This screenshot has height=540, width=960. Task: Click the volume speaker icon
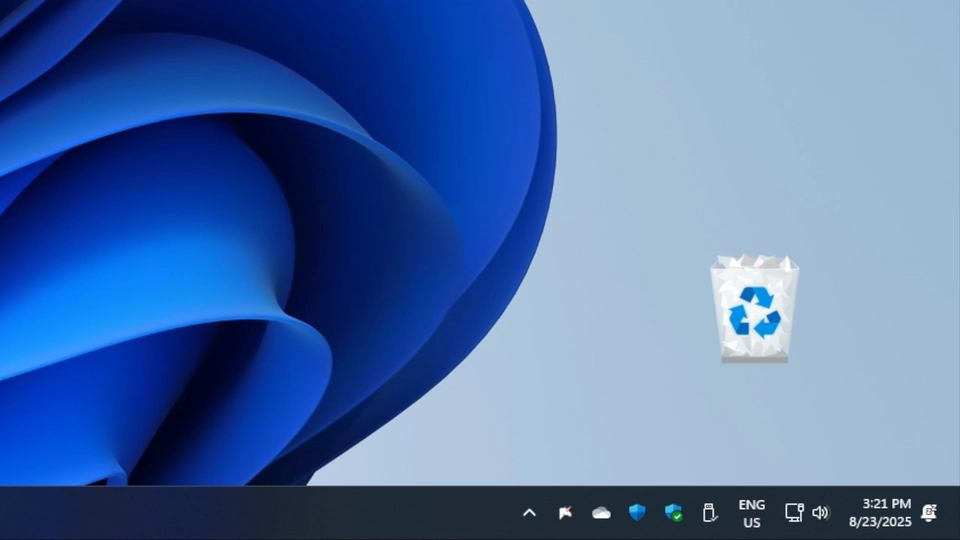point(820,512)
